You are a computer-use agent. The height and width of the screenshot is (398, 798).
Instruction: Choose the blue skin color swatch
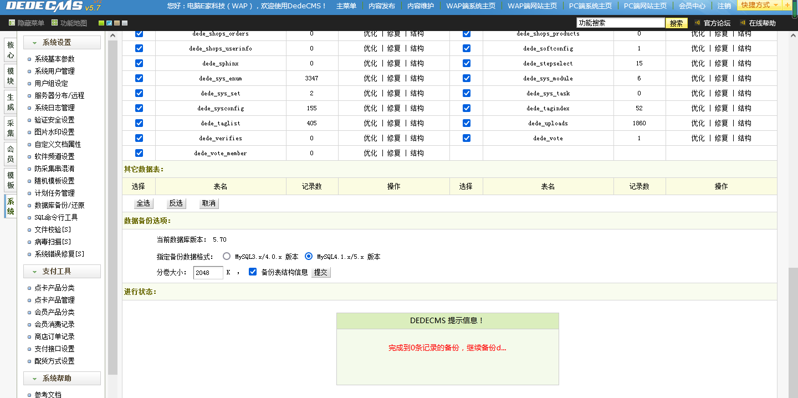click(109, 23)
